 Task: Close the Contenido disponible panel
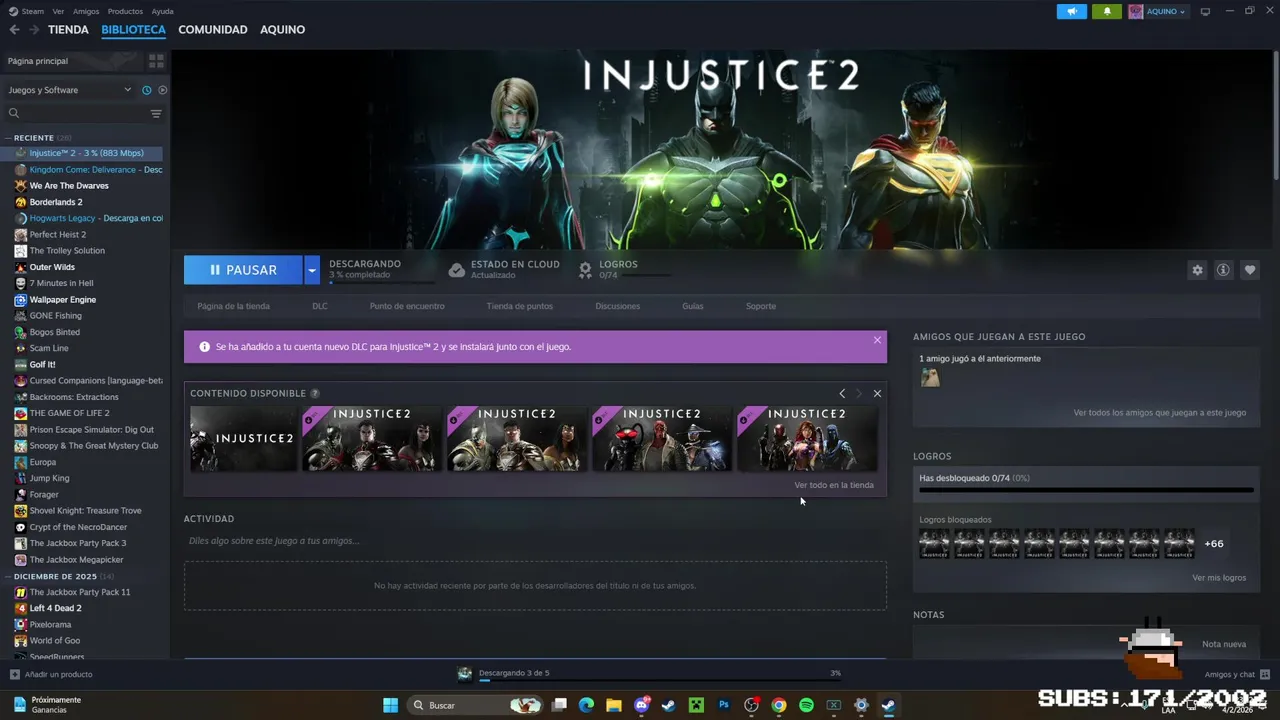(877, 393)
